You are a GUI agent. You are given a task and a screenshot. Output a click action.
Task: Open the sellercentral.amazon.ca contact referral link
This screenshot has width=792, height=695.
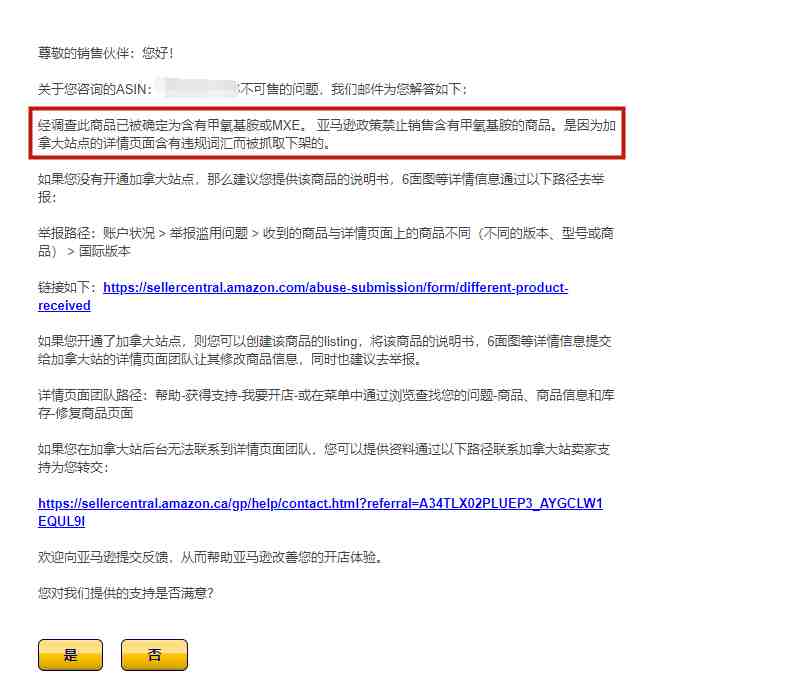click(x=320, y=512)
